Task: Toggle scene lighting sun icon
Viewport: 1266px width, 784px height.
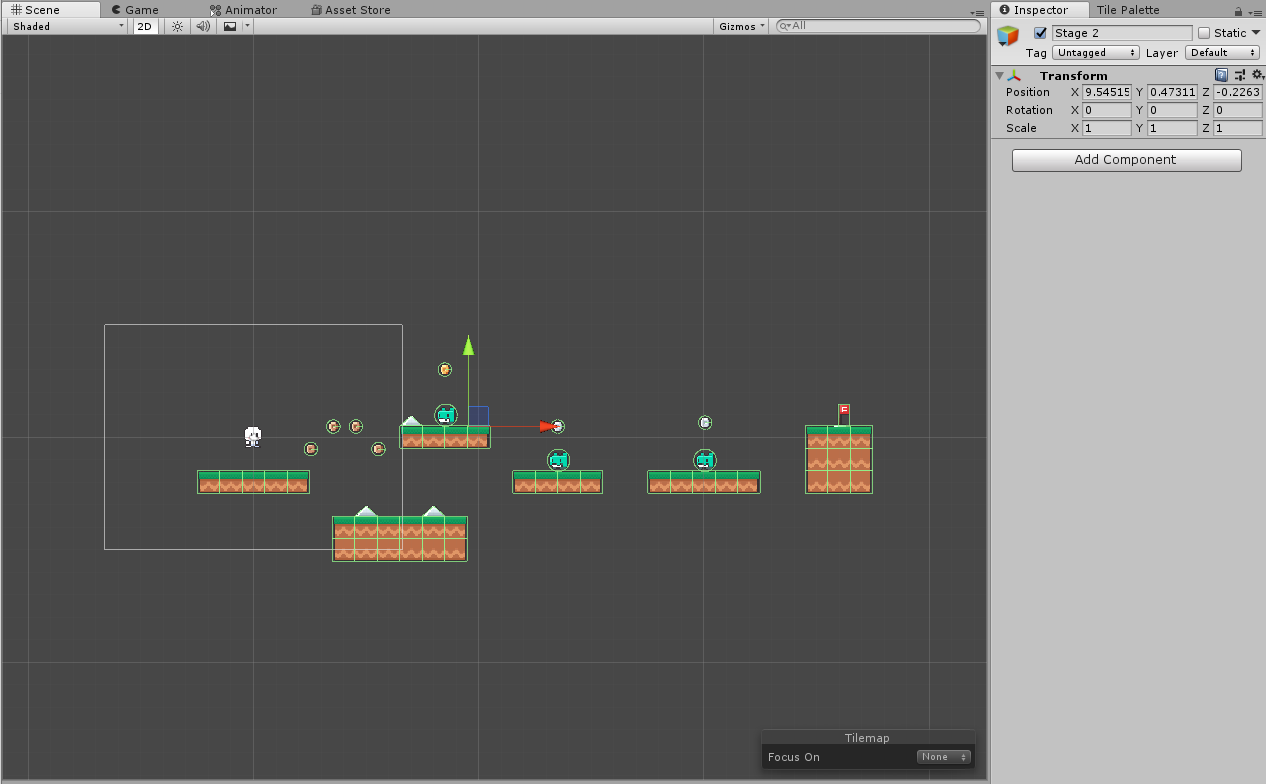Action: point(177,27)
